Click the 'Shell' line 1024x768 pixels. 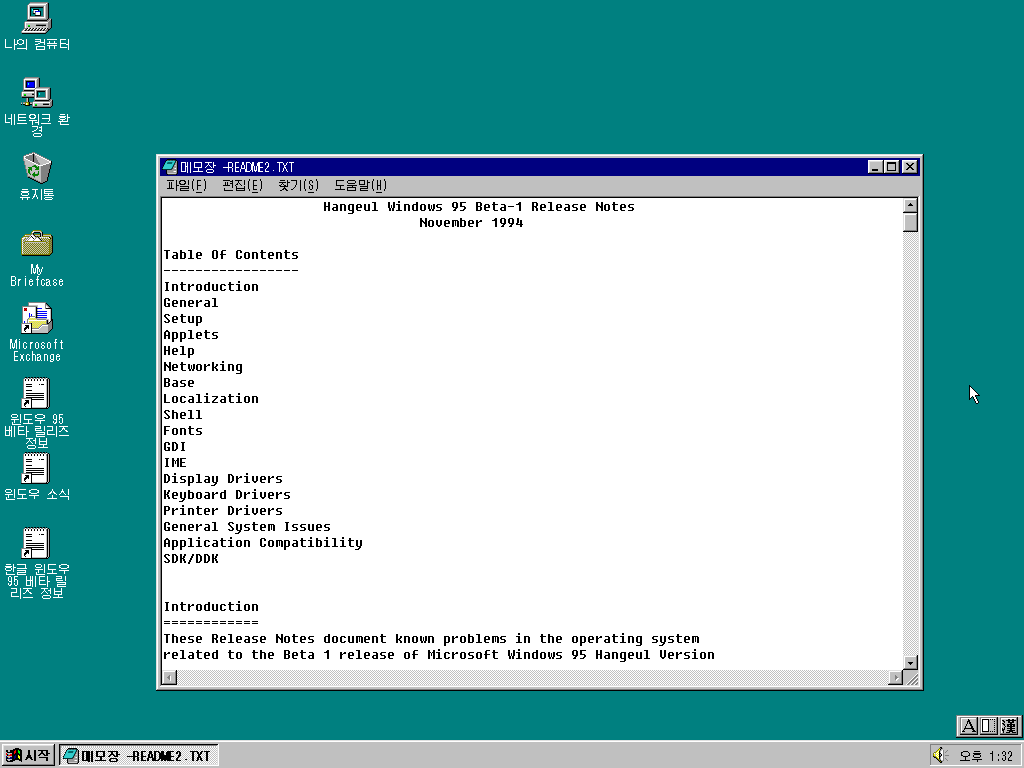point(183,415)
